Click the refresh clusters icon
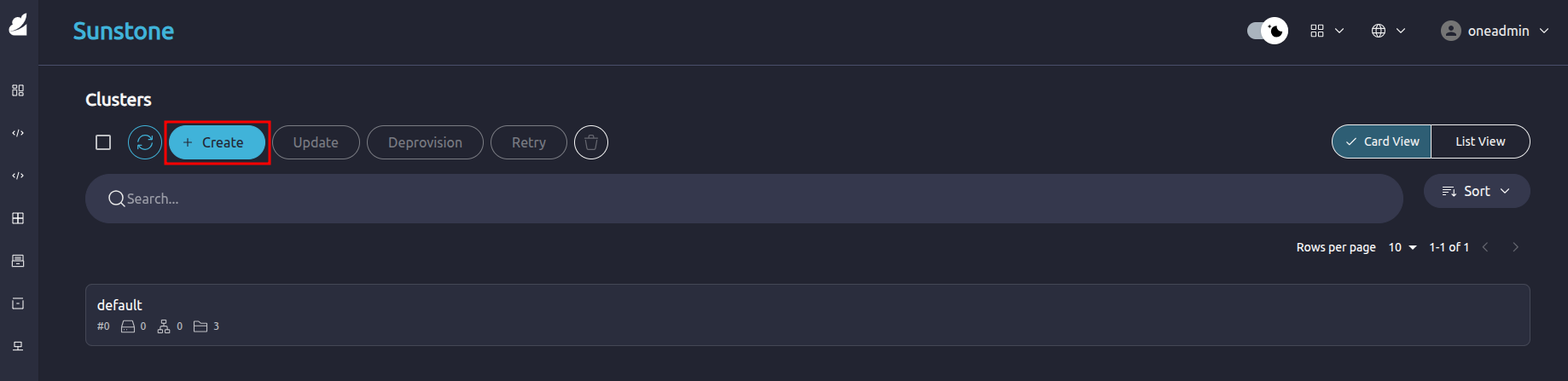The height and width of the screenshot is (381, 1568). [145, 142]
